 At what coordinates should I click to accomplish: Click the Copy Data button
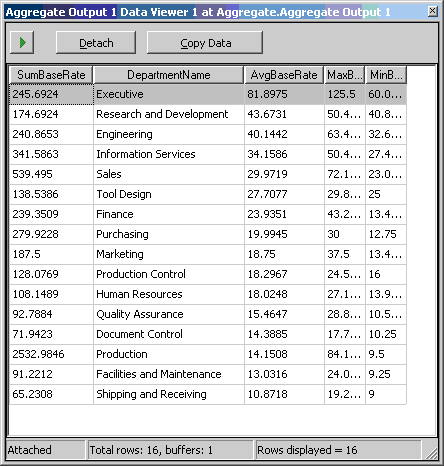(x=205, y=42)
